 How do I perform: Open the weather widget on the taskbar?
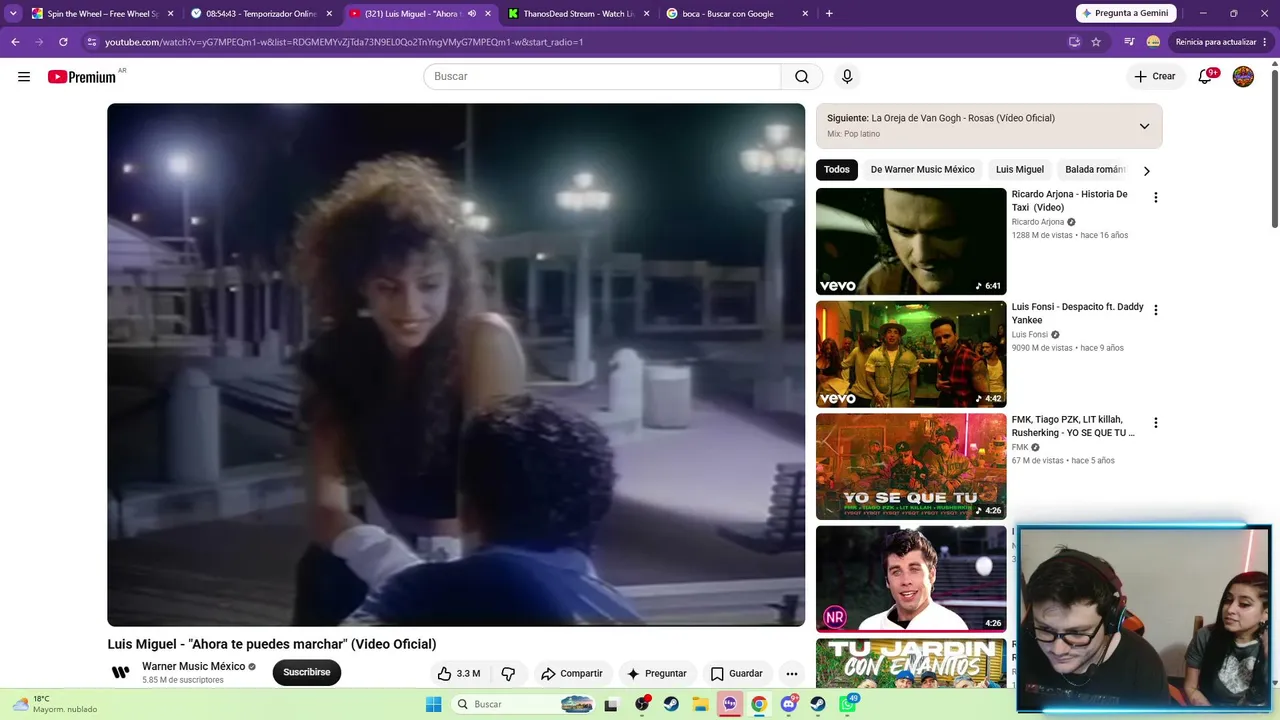tap(55, 704)
